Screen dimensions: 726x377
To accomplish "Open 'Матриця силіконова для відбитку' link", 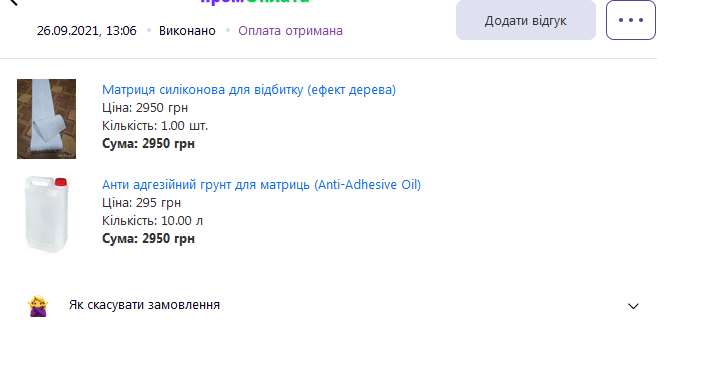I will pyautogui.click(x=249, y=89).
